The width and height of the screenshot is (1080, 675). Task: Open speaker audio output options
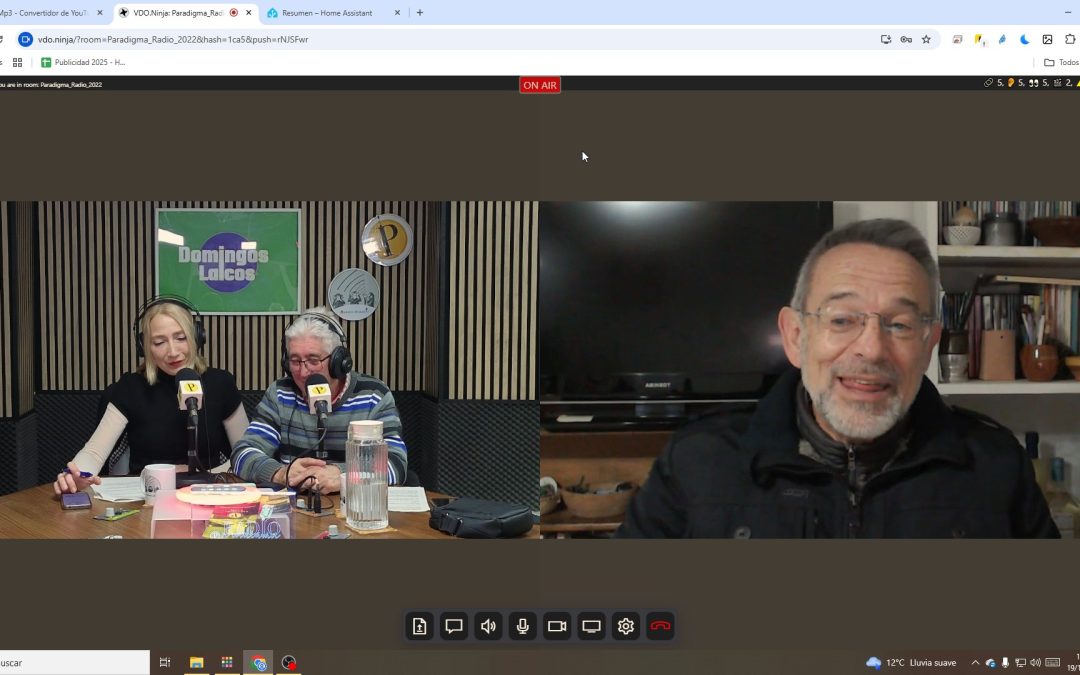488,626
